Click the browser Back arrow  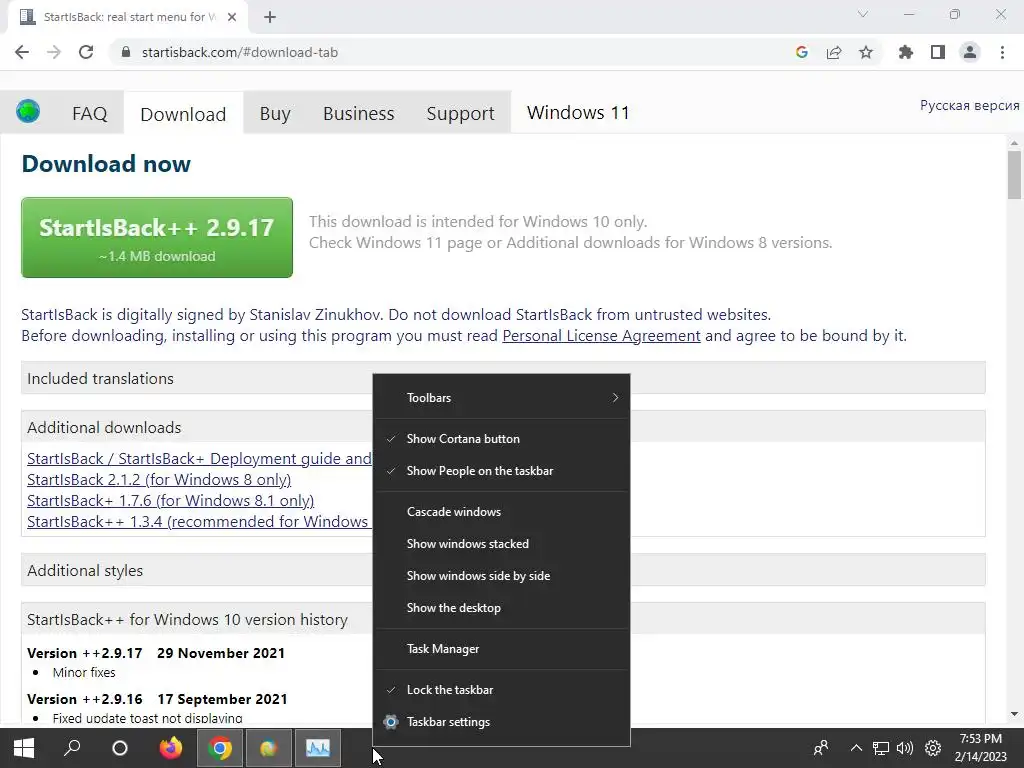coord(22,52)
